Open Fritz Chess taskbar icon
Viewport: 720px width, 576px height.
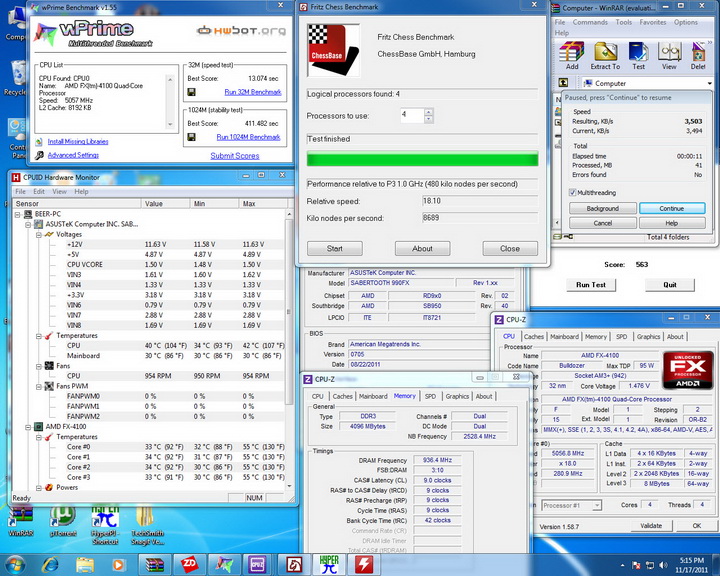tap(293, 565)
